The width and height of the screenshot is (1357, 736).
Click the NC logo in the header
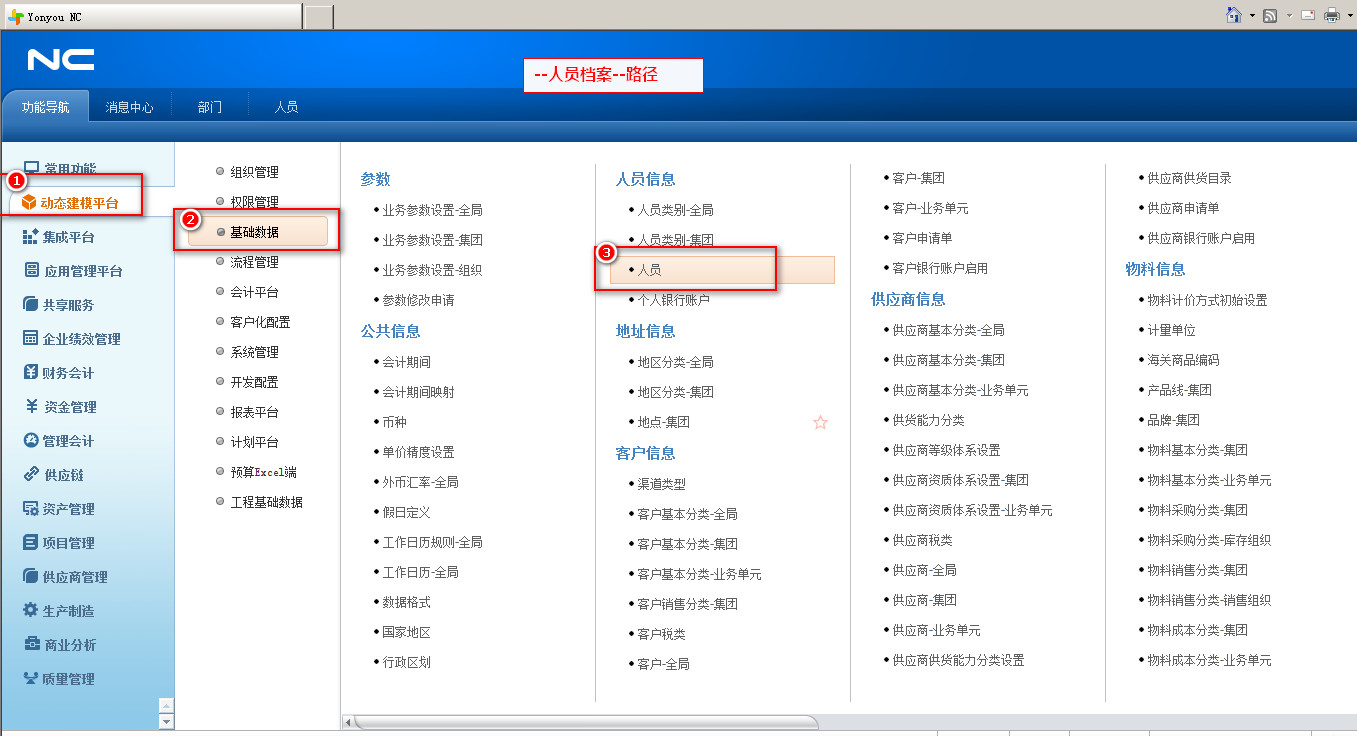click(x=61, y=61)
